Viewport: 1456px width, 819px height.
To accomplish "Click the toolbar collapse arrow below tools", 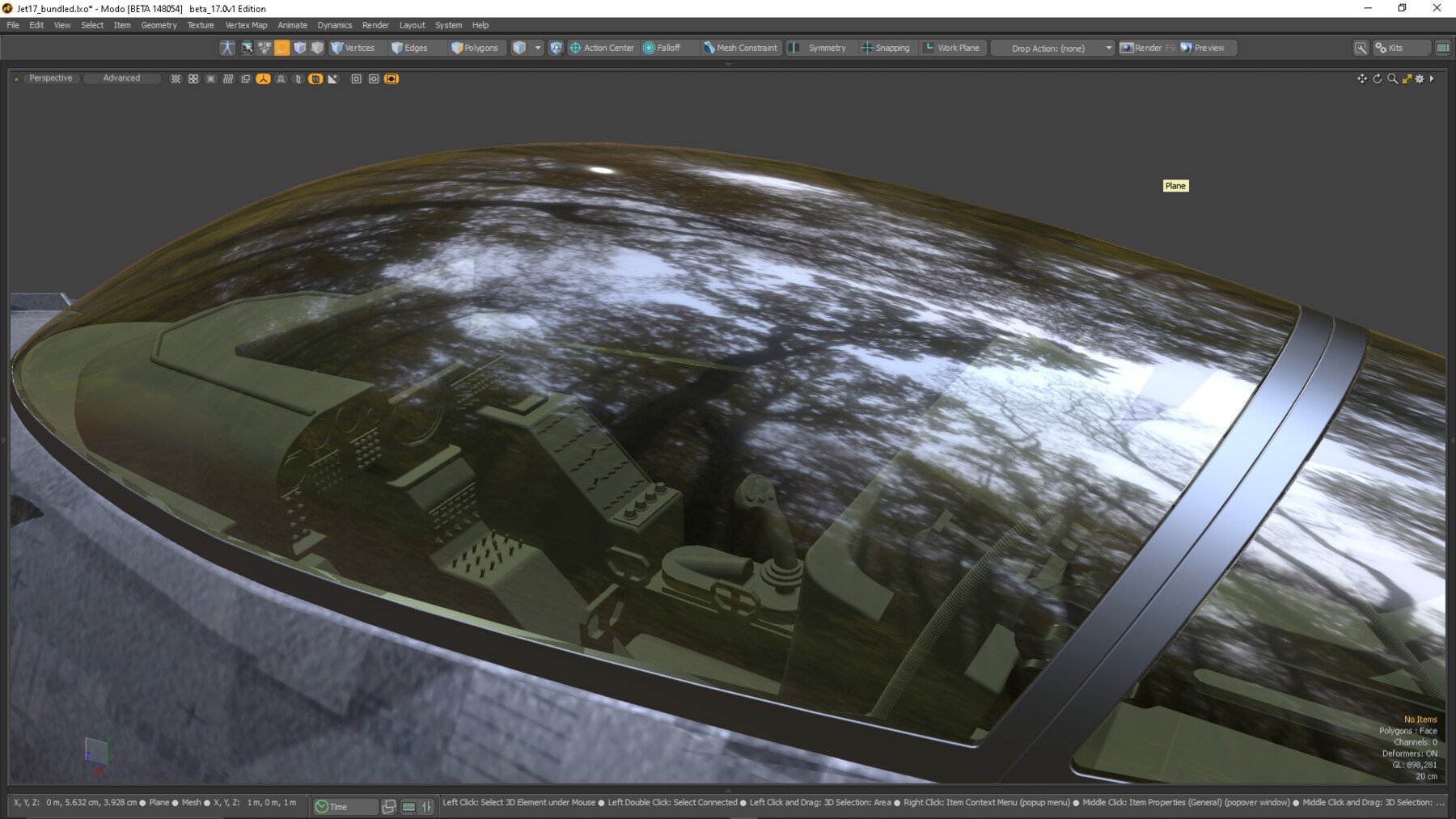I will point(728,64).
